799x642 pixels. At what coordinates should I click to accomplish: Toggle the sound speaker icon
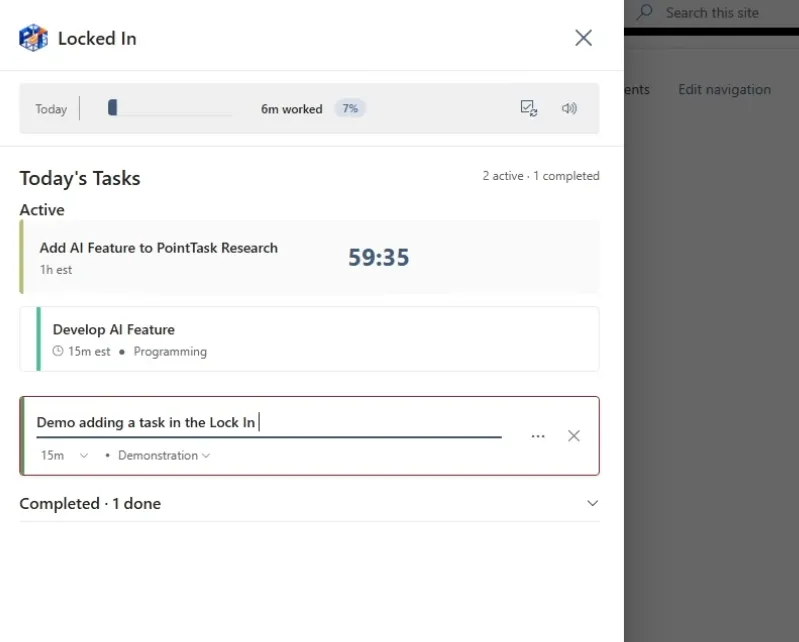click(569, 108)
